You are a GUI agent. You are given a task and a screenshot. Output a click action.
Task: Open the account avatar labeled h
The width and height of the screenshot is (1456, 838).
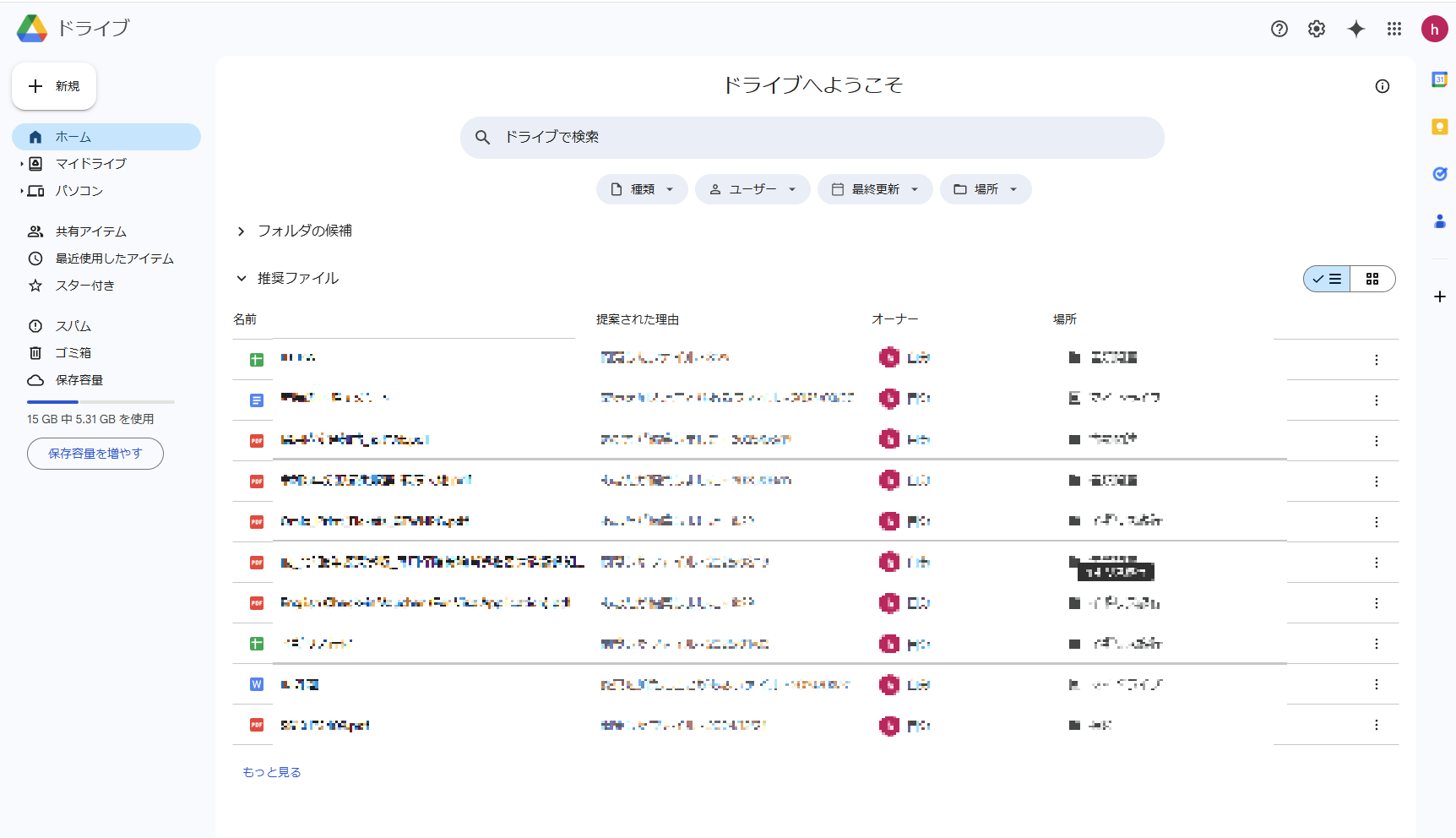tap(1434, 29)
